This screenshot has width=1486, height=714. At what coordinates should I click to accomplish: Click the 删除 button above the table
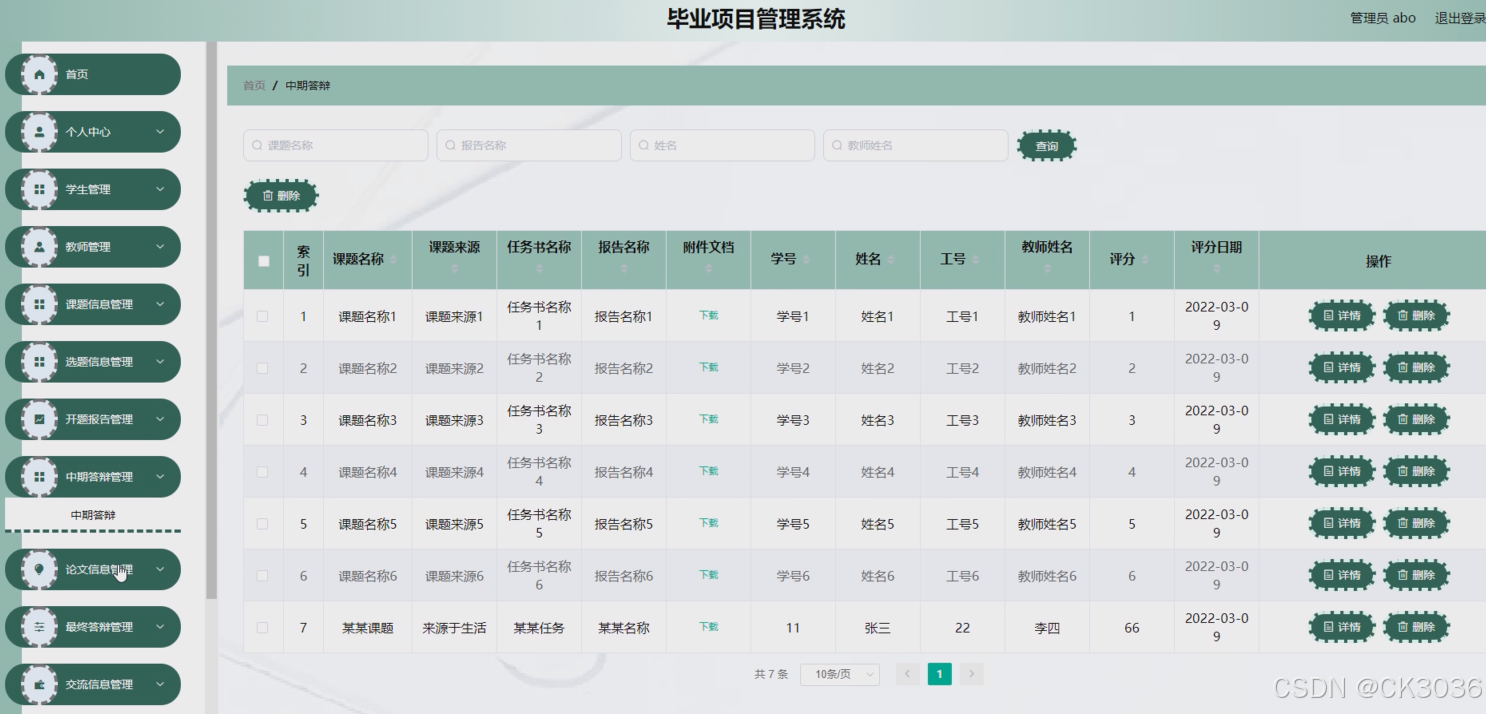coord(281,196)
